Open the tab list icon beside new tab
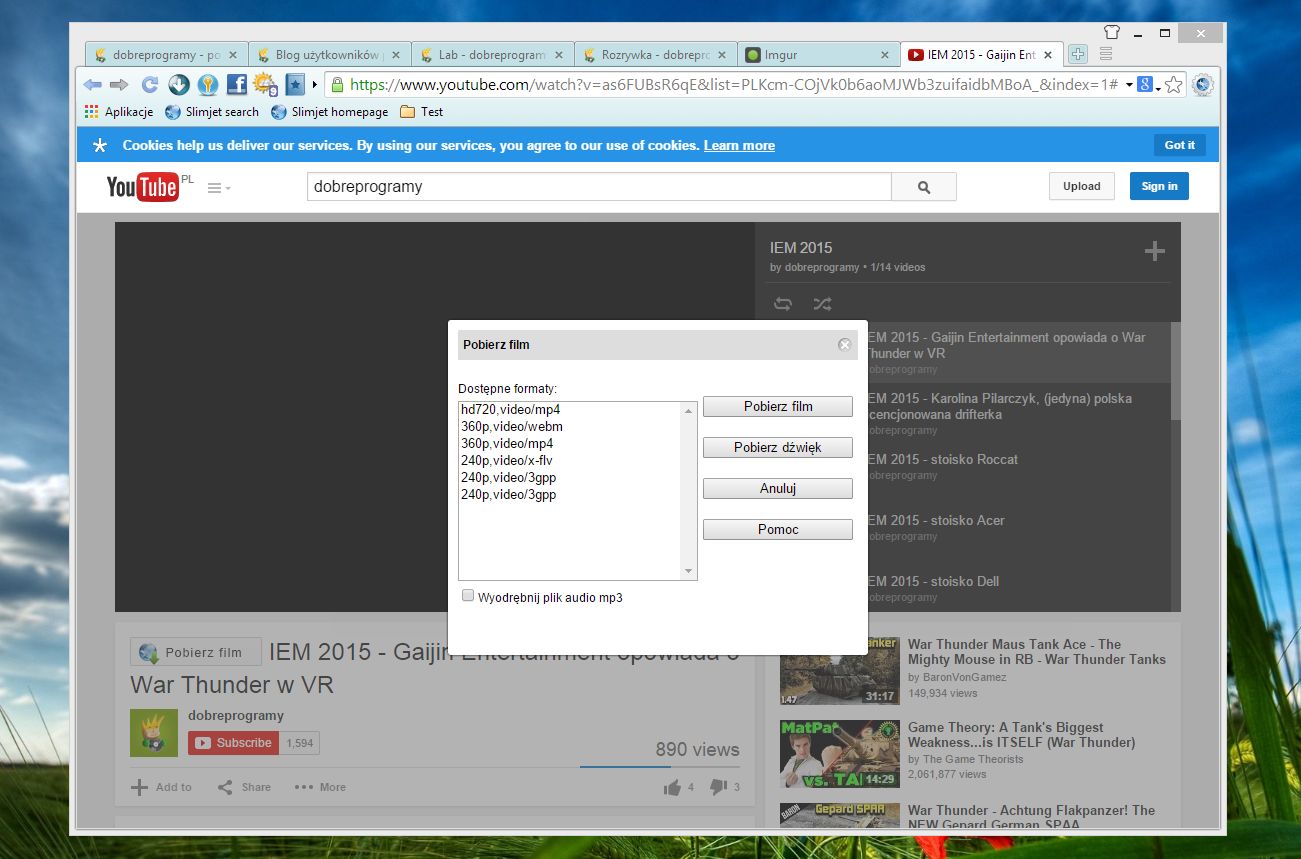Screen dimensions: 1301x859 pos(1106,54)
